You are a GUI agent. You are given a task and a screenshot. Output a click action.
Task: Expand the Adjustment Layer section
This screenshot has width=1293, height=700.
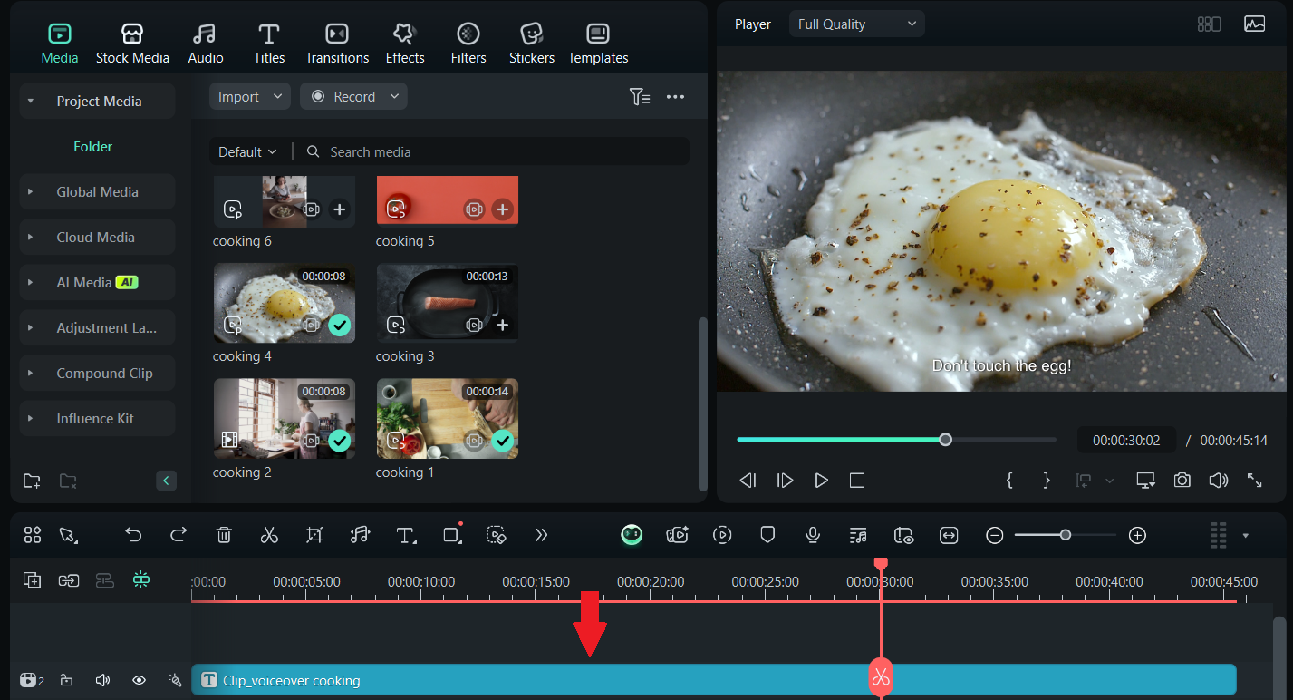pos(31,328)
